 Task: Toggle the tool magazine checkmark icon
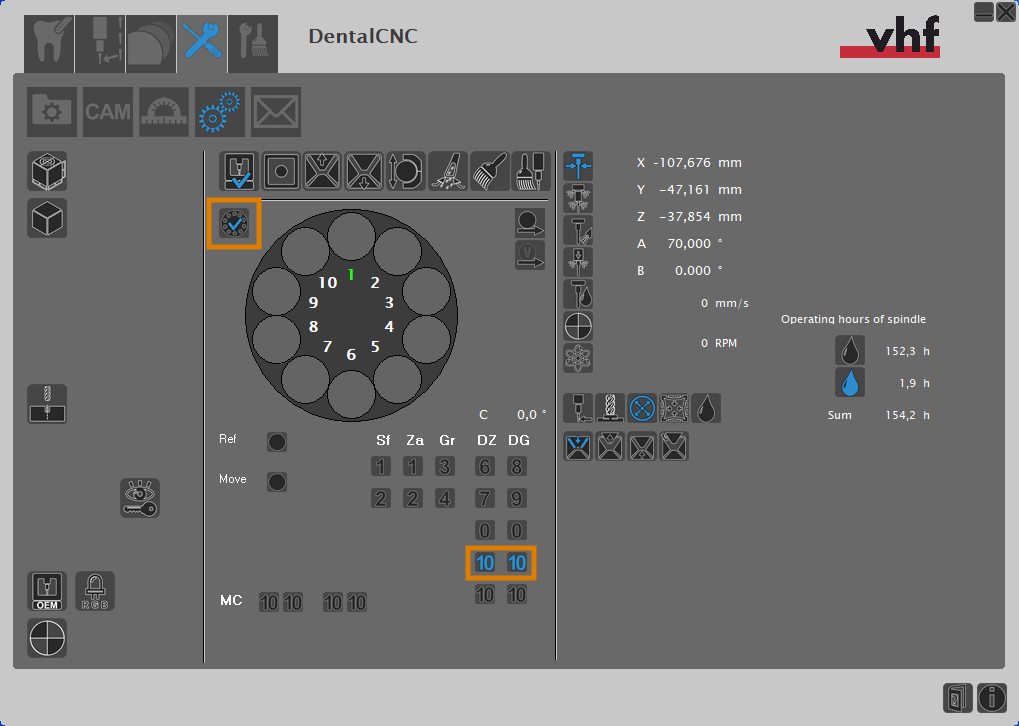234,224
